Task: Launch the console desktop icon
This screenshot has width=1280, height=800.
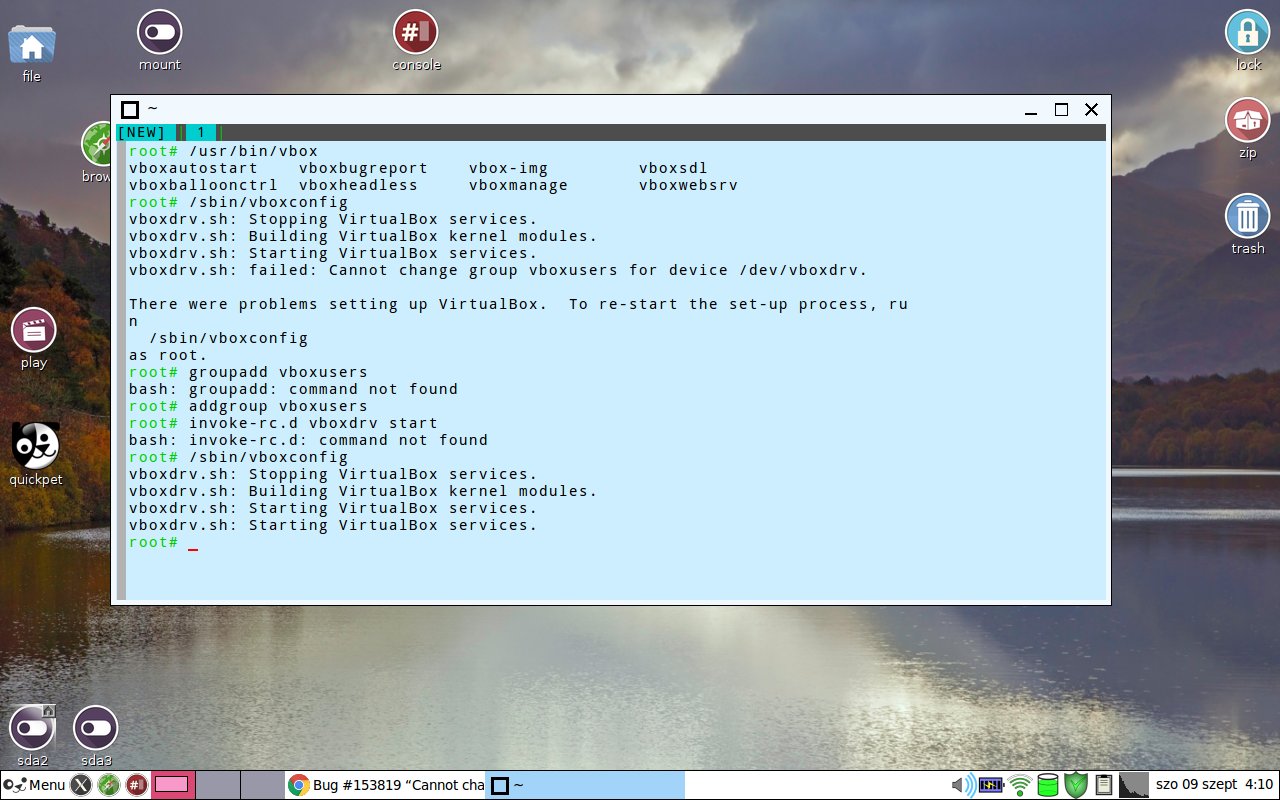Action: [416, 32]
